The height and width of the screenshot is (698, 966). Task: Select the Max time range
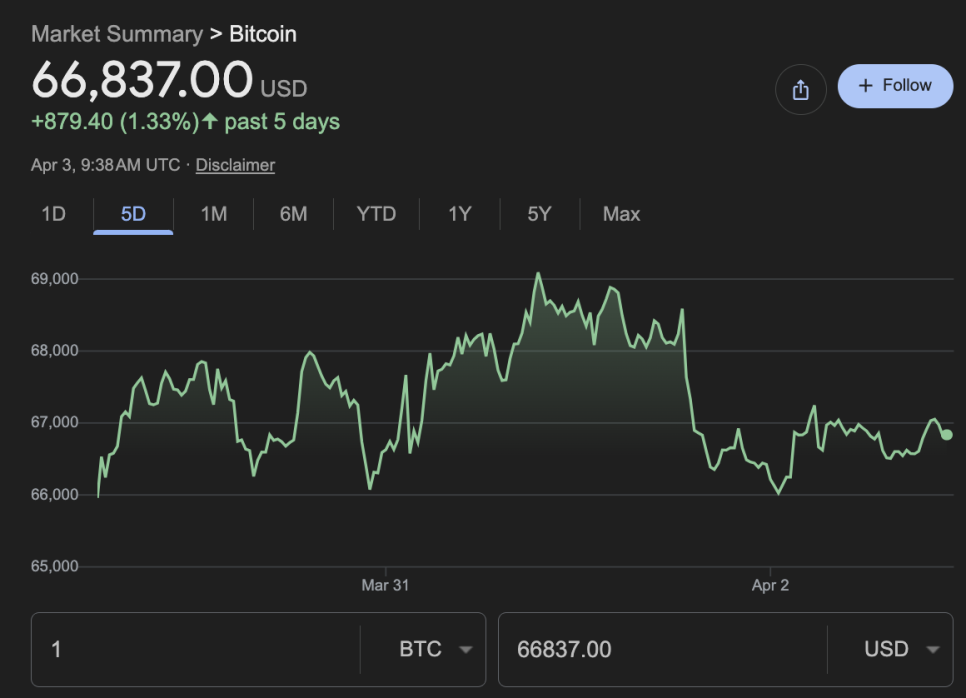point(621,214)
